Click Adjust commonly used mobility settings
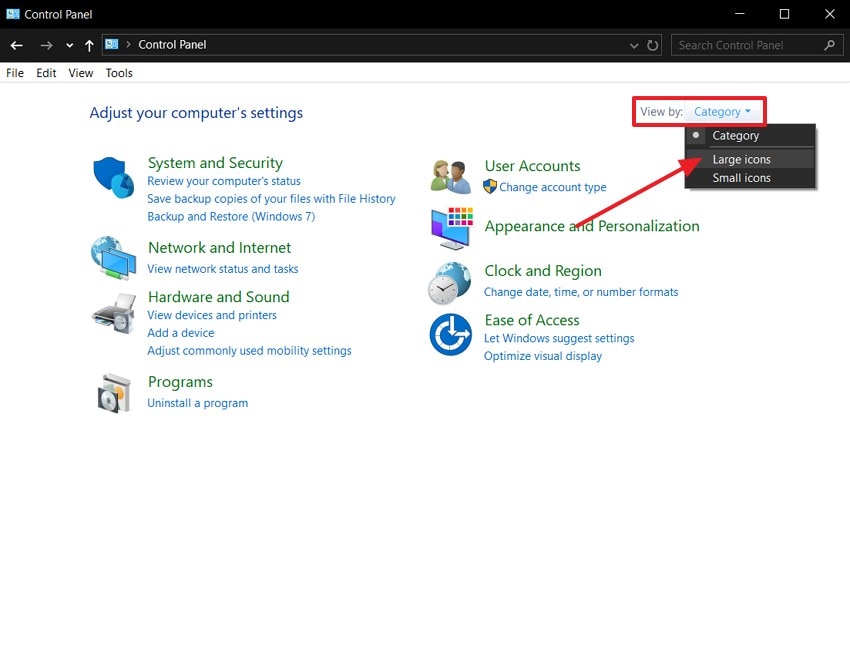Screen dimensions: 850x646 pos(249,351)
